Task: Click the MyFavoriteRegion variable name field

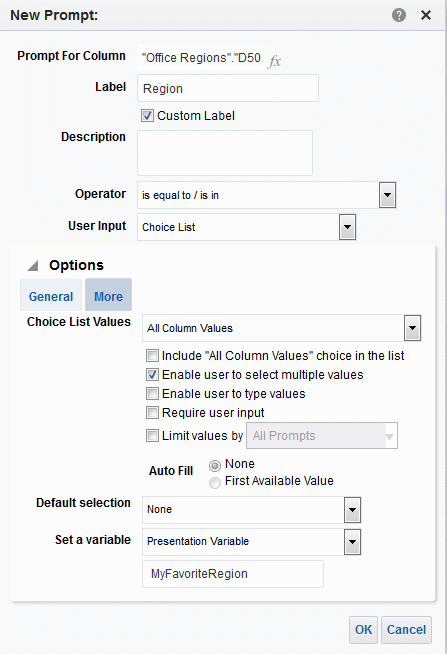Action: tap(233, 574)
